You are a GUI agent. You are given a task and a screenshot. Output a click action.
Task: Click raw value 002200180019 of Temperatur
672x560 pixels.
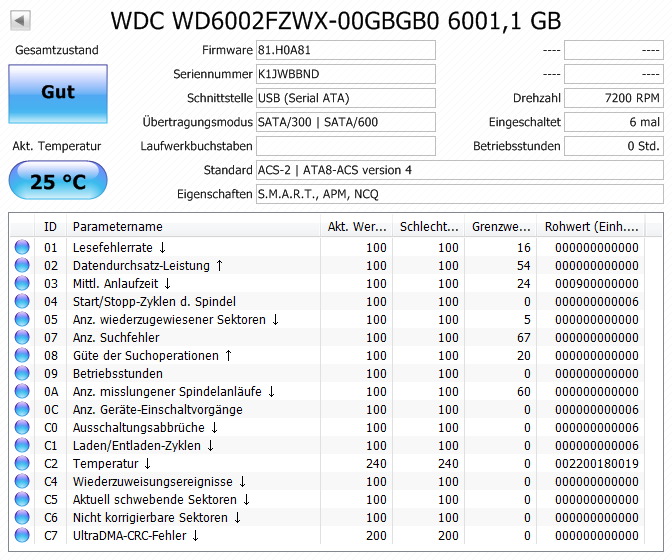pos(597,464)
